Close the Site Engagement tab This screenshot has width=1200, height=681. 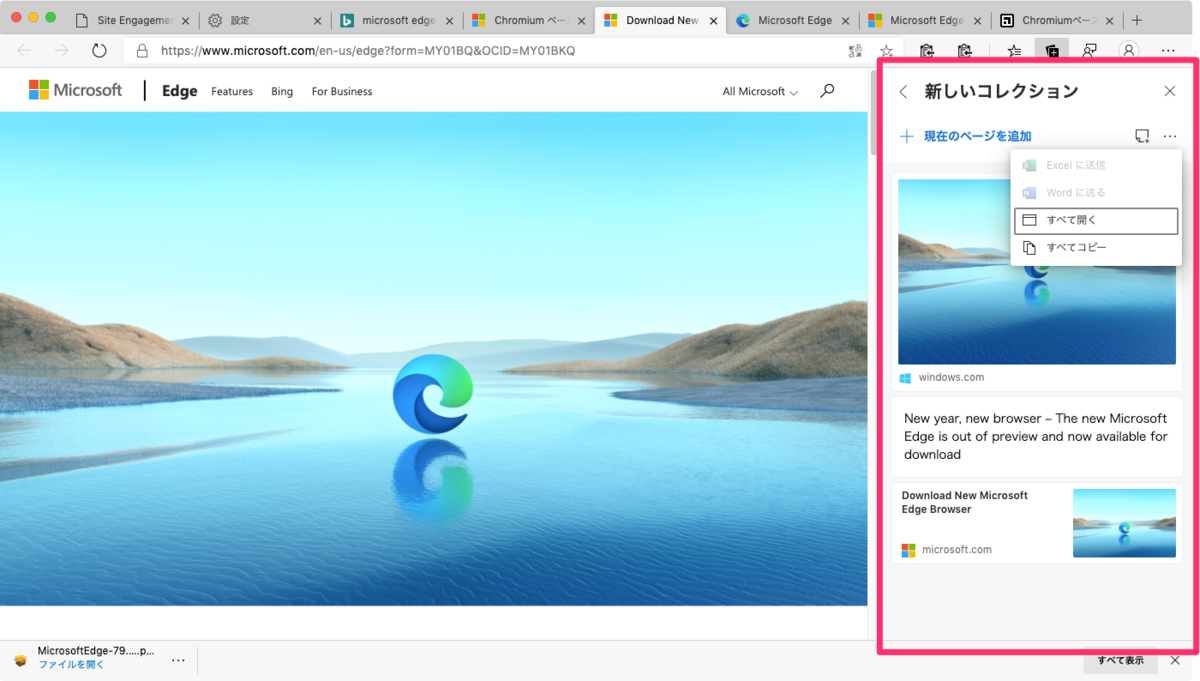coord(185,20)
